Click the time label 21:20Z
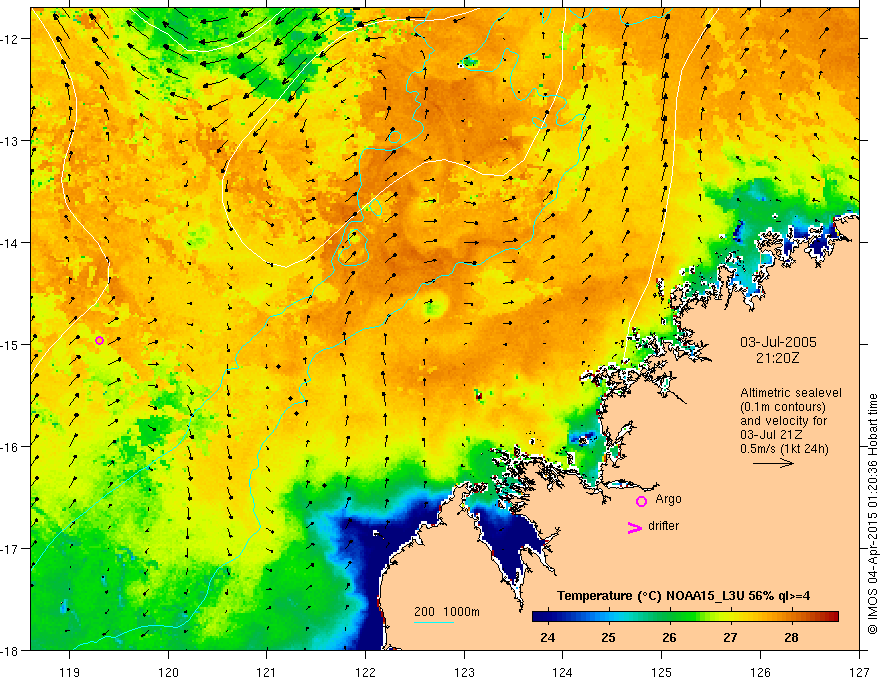 click(777, 358)
